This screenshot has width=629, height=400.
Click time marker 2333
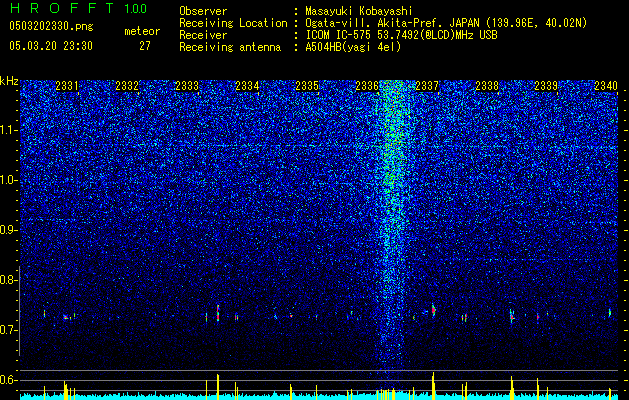187,86
